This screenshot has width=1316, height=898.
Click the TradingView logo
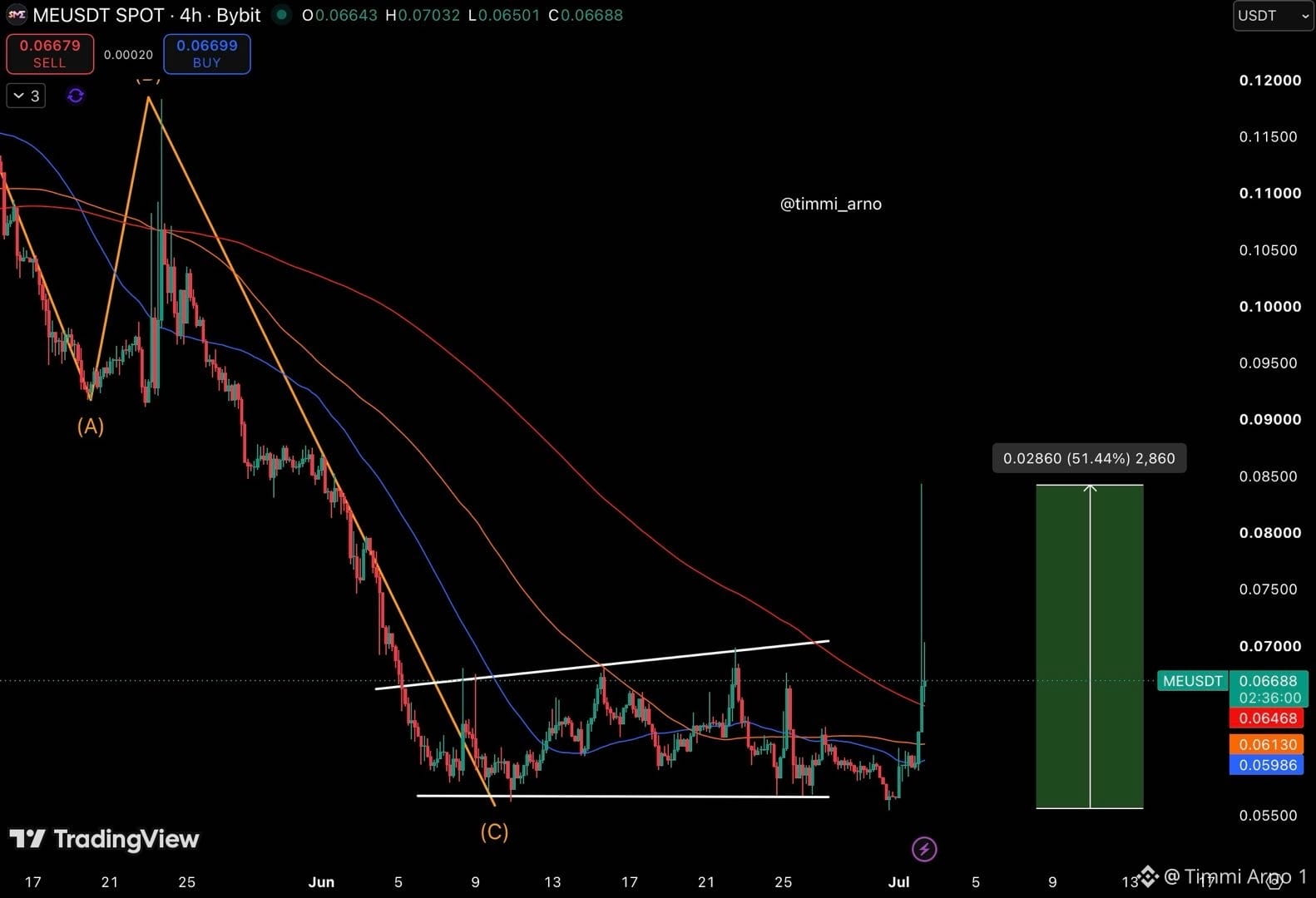(104, 839)
